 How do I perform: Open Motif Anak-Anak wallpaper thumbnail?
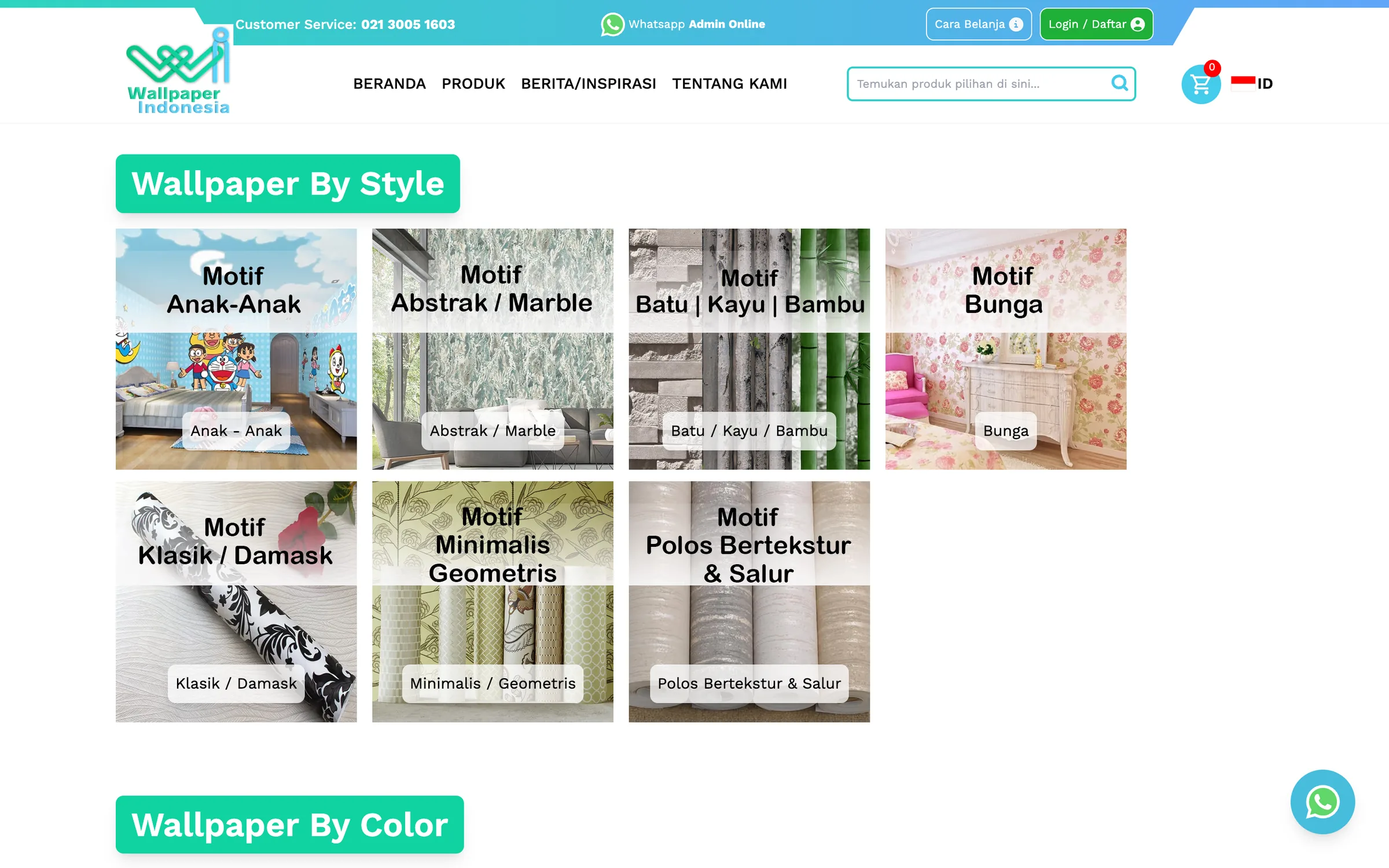(236, 349)
